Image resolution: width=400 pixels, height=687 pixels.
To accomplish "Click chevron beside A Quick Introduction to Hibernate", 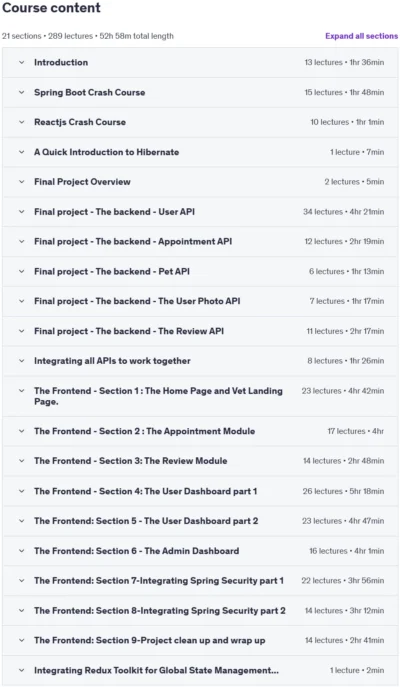I will click(21, 152).
